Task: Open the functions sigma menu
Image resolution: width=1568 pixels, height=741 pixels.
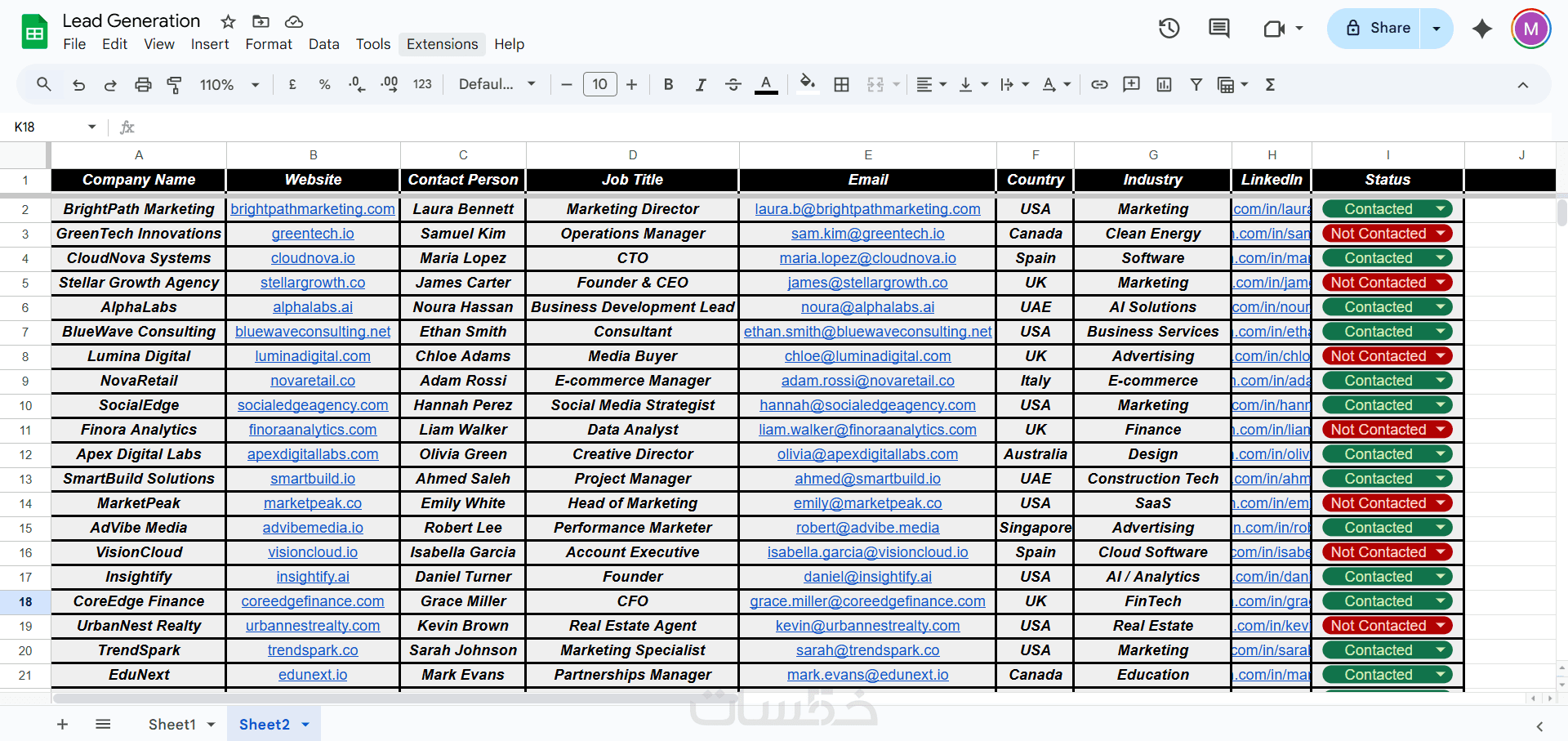Action: click(x=1270, y=84)
